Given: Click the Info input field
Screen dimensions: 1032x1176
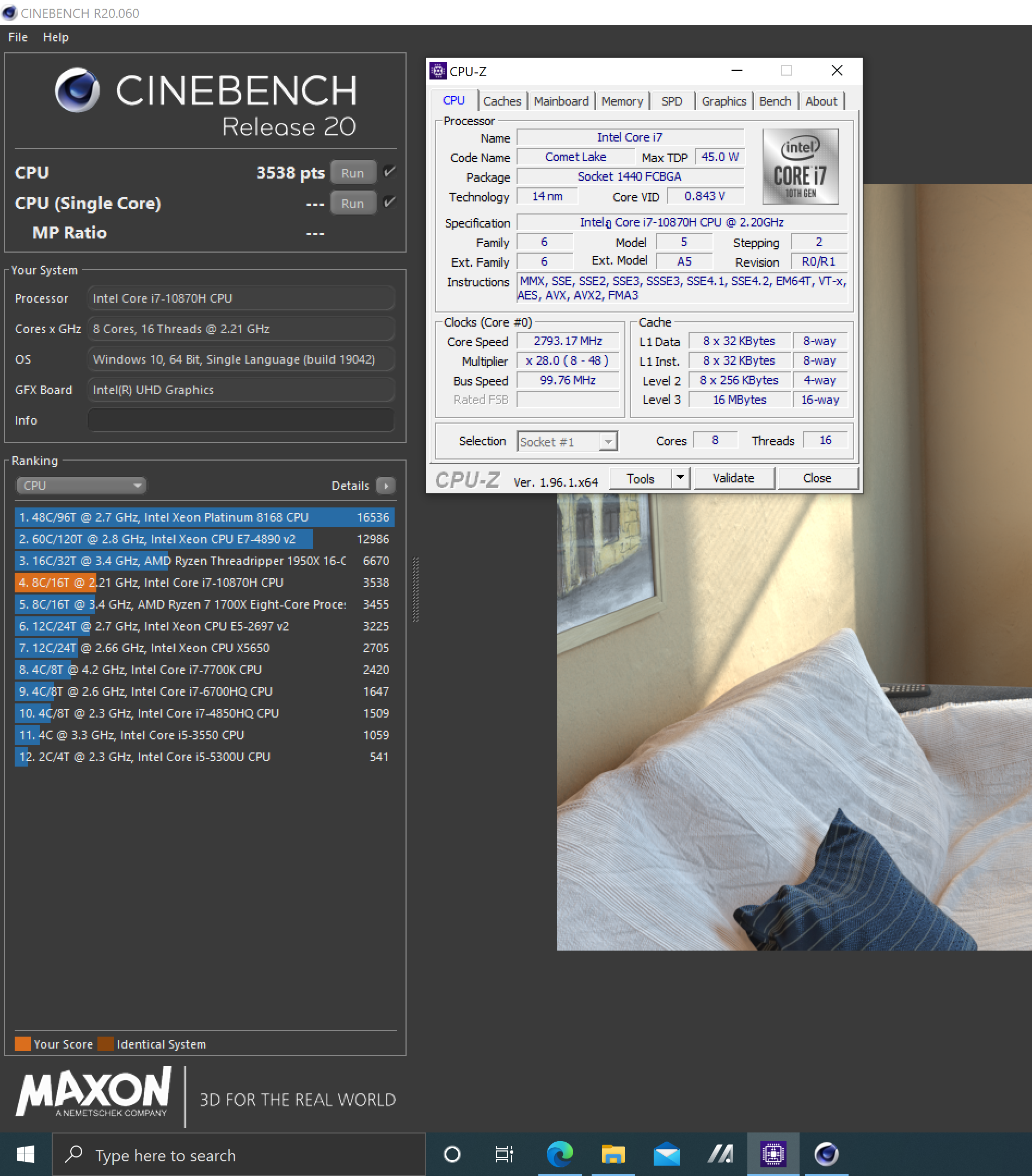Looking at the screenshot, I should (241, 420).
